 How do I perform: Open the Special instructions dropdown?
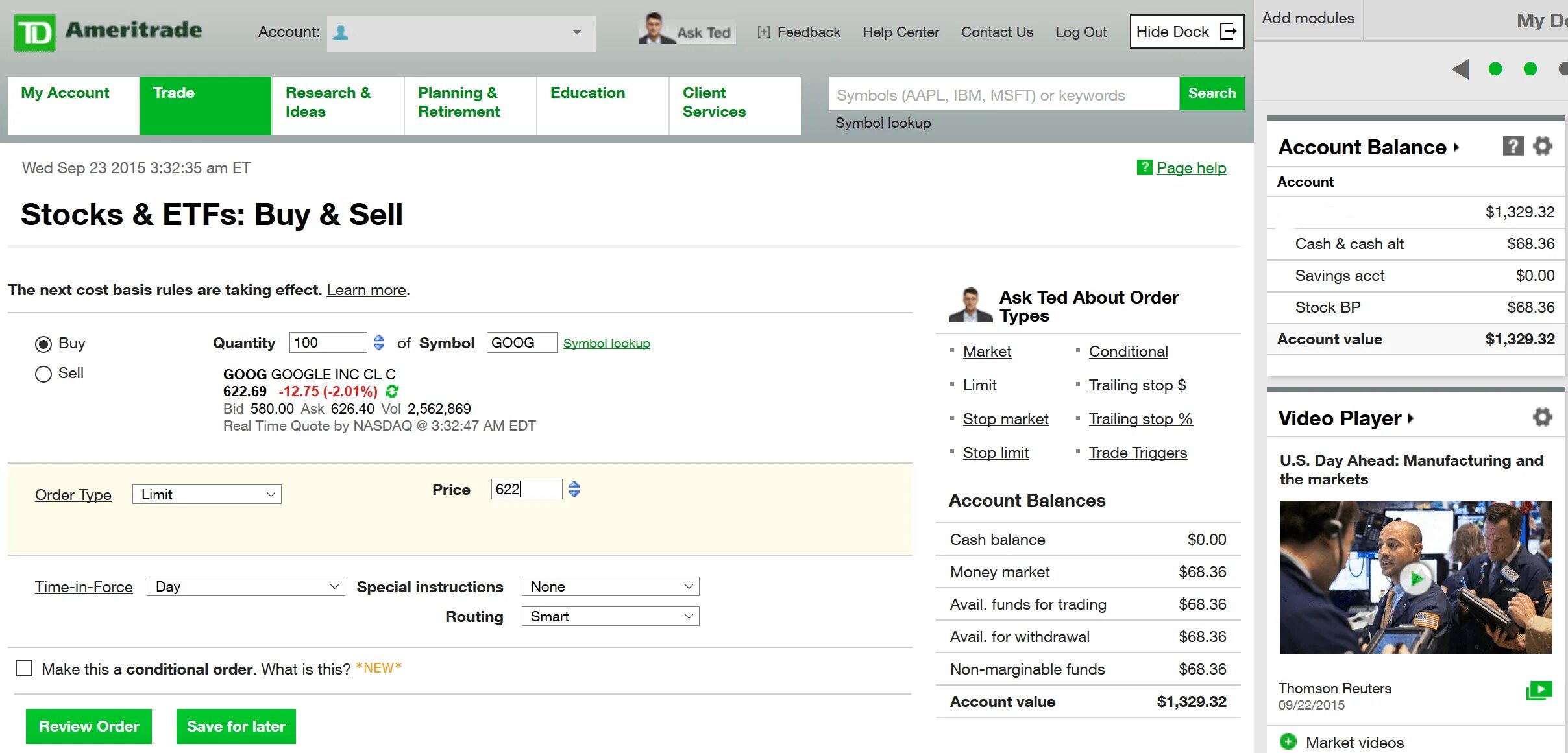click(x=610, y=586)
